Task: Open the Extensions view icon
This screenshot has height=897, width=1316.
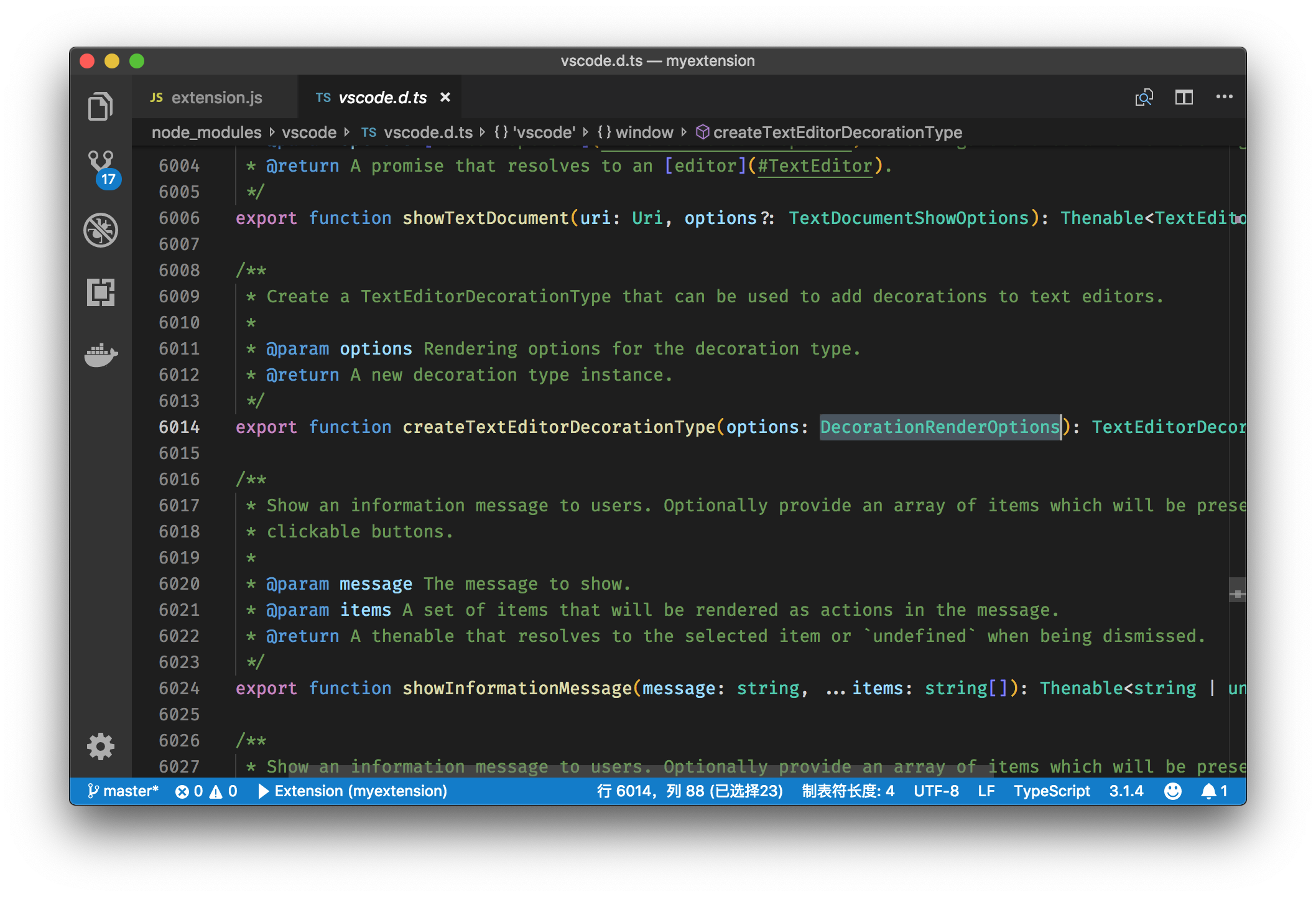Action: (x=101, y=292)
